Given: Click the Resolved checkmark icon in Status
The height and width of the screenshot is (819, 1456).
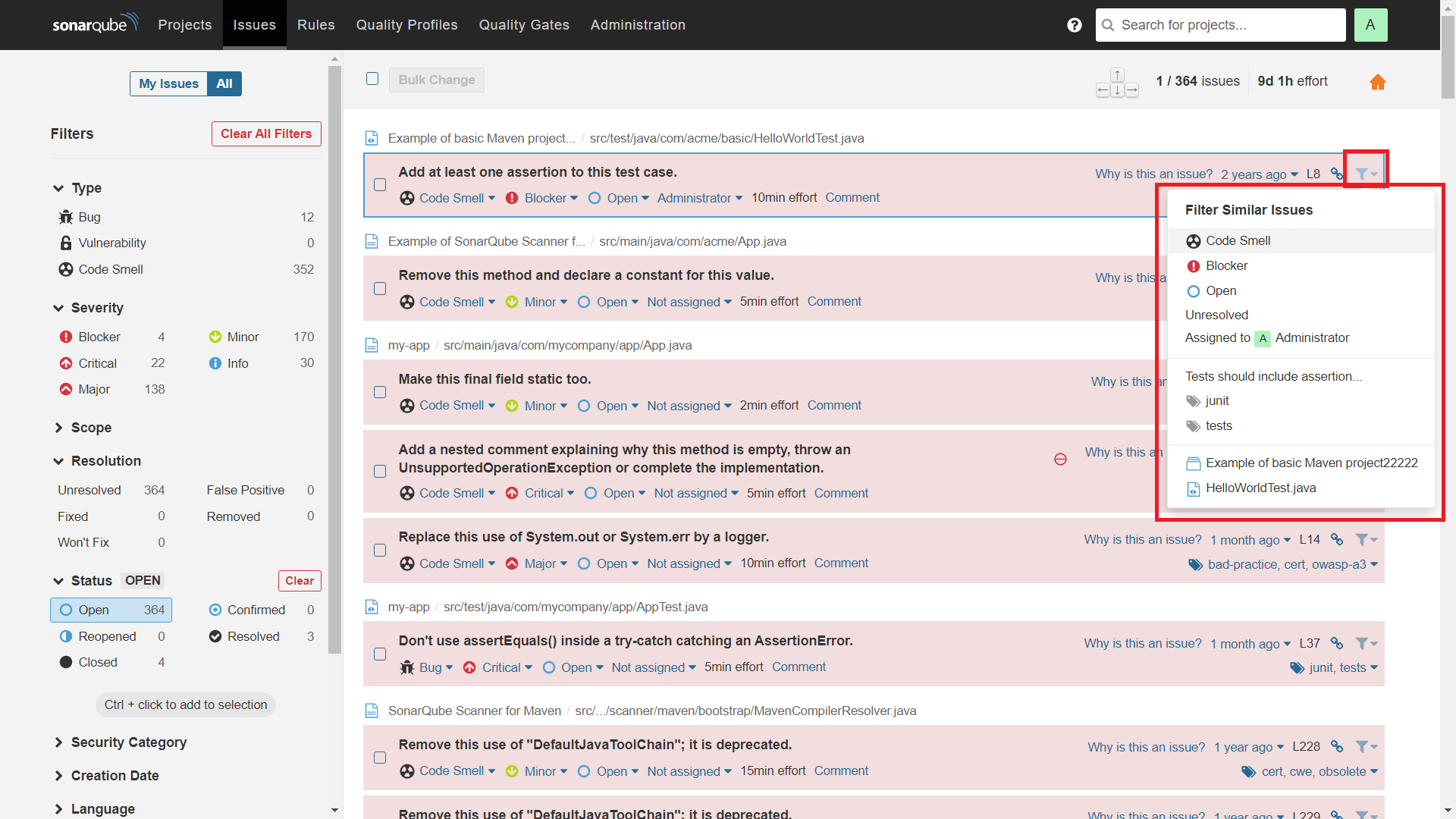Looking at the screenshot, I should tap(215, 636).
